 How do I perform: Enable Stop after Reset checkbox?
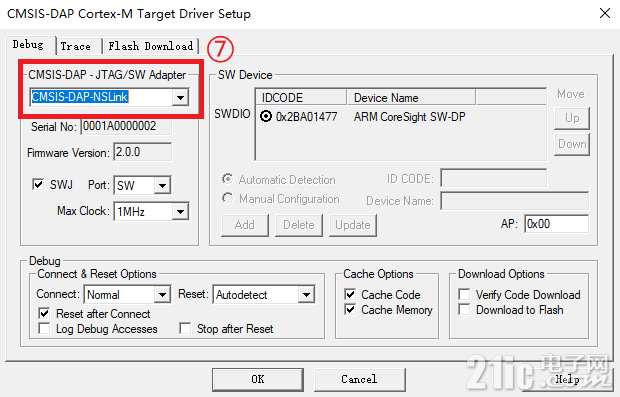185,329
